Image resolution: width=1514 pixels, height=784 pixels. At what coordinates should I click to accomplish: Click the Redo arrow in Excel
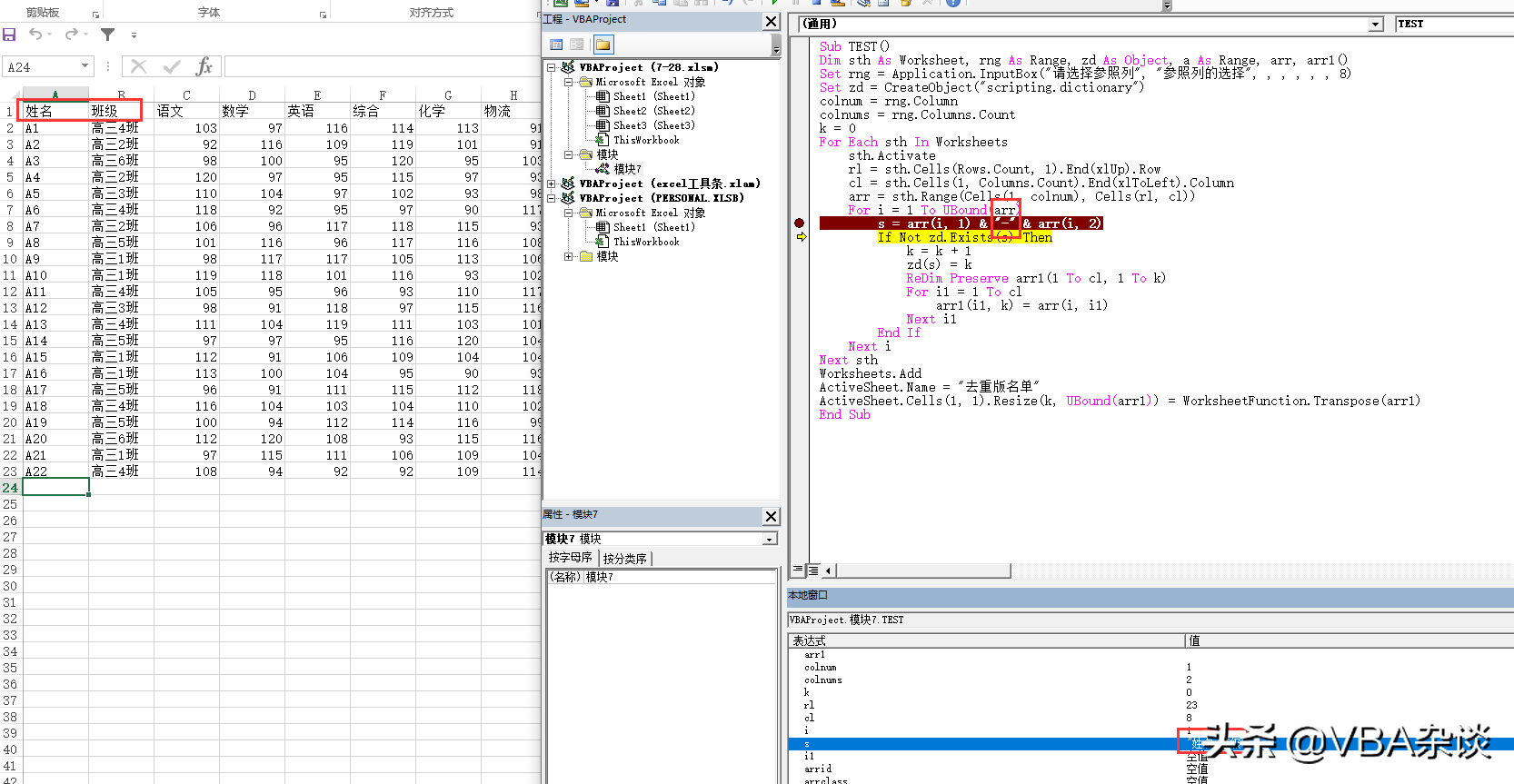(x=72, y=35)
